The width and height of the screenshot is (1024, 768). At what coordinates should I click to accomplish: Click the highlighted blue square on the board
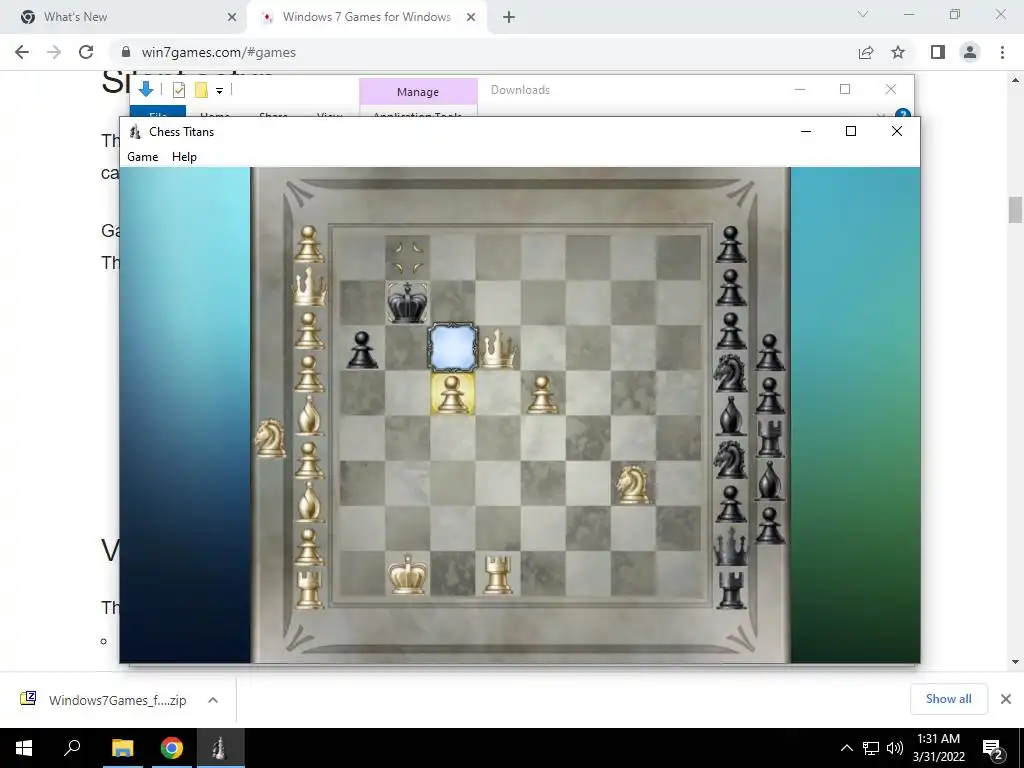[453, 347]
